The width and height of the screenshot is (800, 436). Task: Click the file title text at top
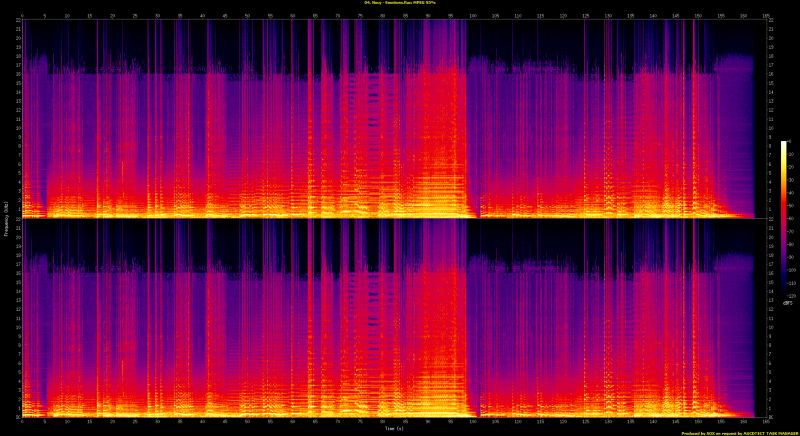tap(400, 4)
